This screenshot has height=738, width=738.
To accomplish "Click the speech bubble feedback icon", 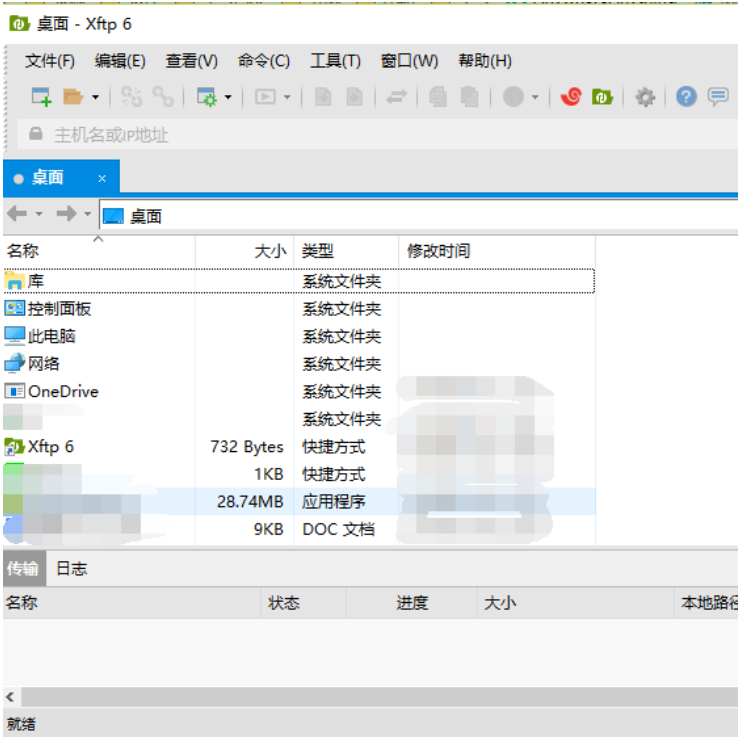I will coord(717,97).
